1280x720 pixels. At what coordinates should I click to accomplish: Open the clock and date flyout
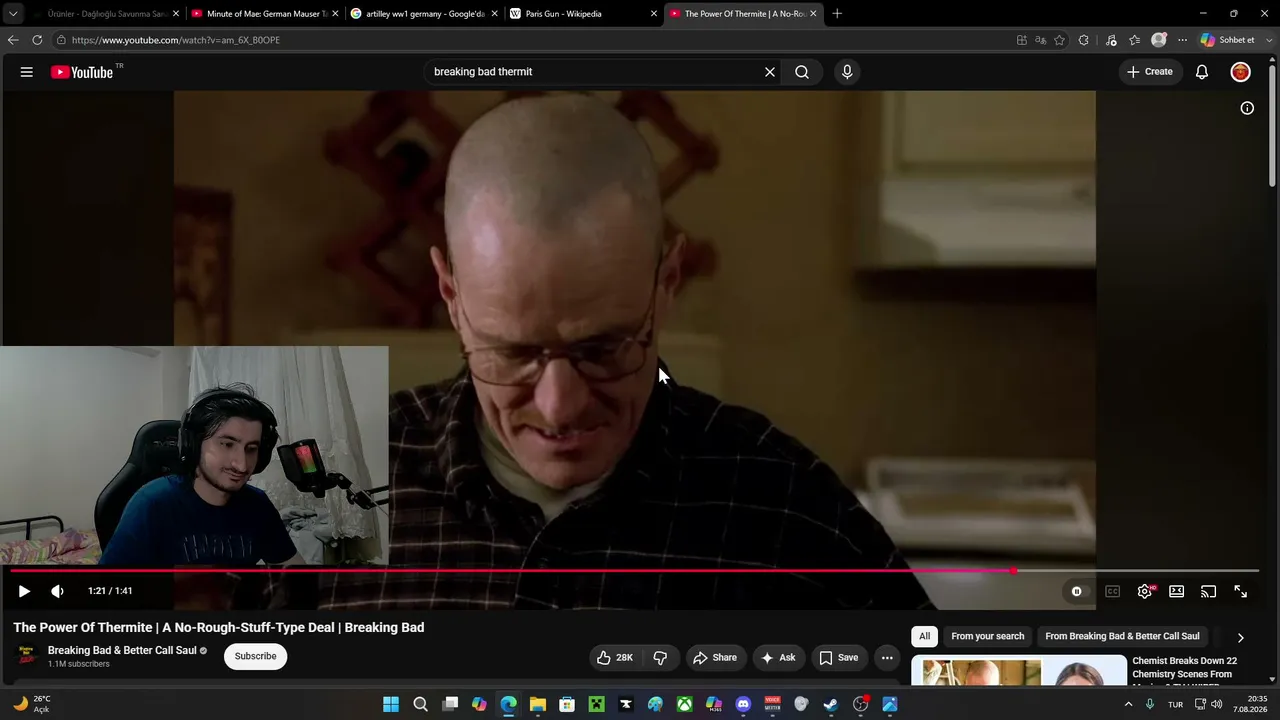(x=1251, y=704)
